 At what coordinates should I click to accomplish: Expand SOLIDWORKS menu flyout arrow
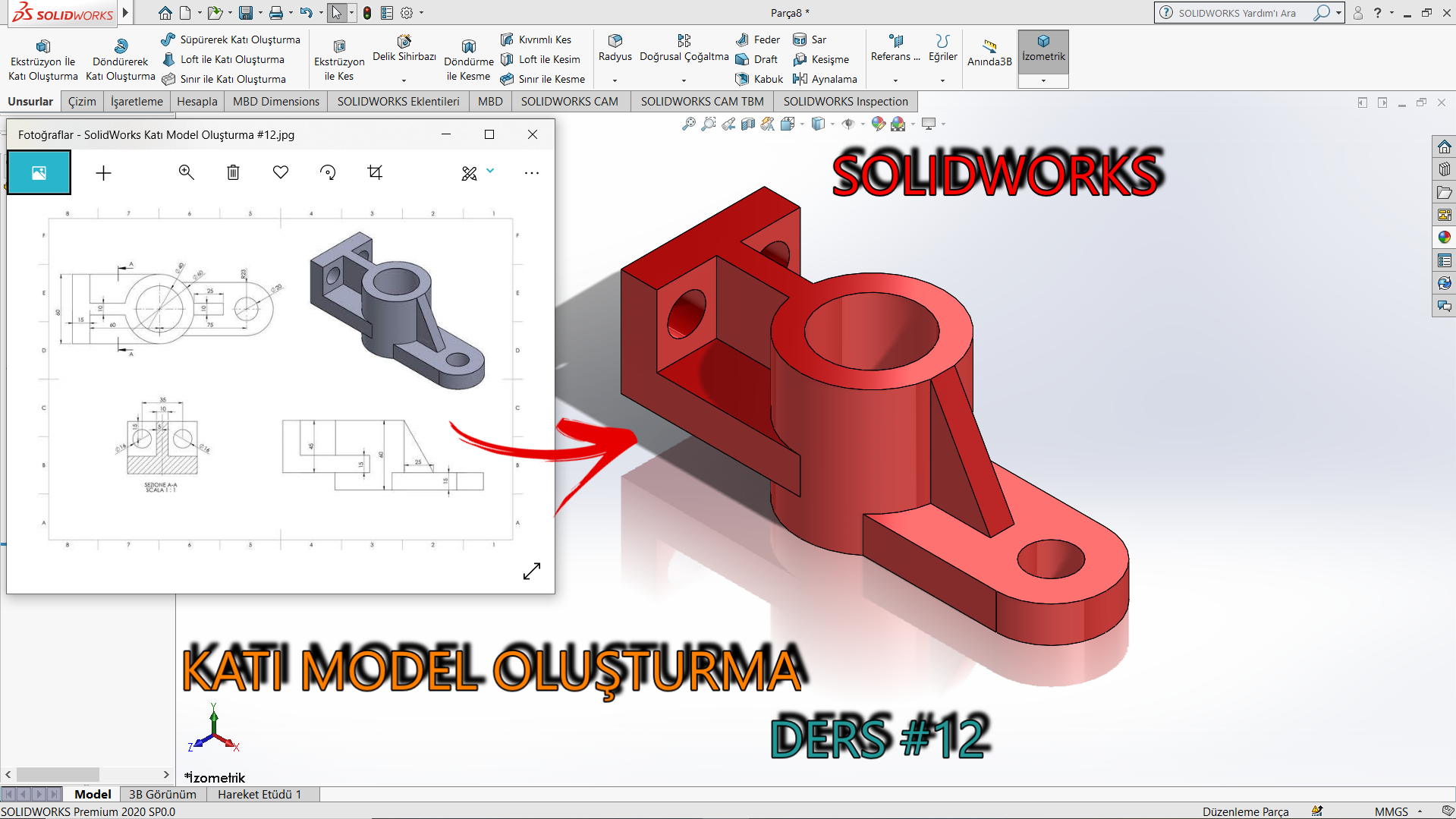pyautogui.click(x=125, y=13)
